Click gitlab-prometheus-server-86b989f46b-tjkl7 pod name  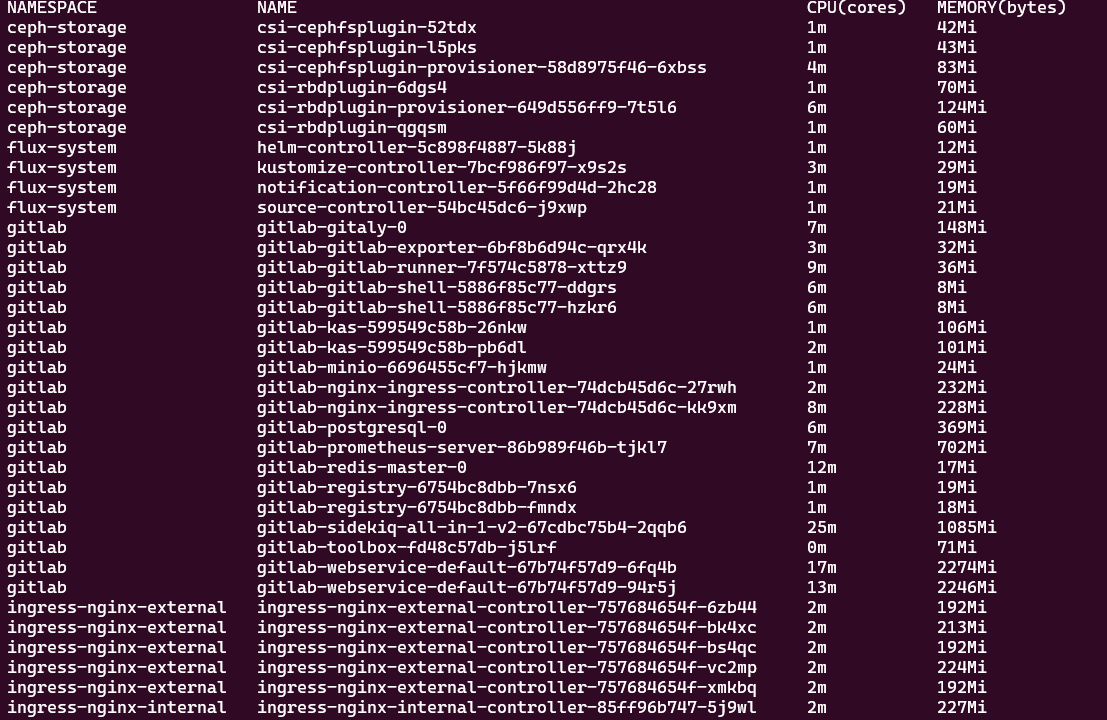click(x=461, y=448)
